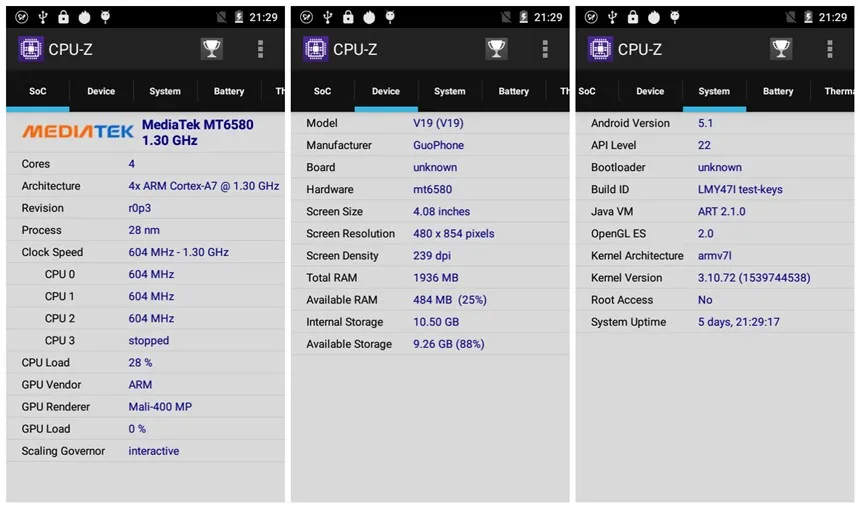This screenshot has width=860, height=508.
Task: Switch to Device tab in left screen
Action: point(101,91)
